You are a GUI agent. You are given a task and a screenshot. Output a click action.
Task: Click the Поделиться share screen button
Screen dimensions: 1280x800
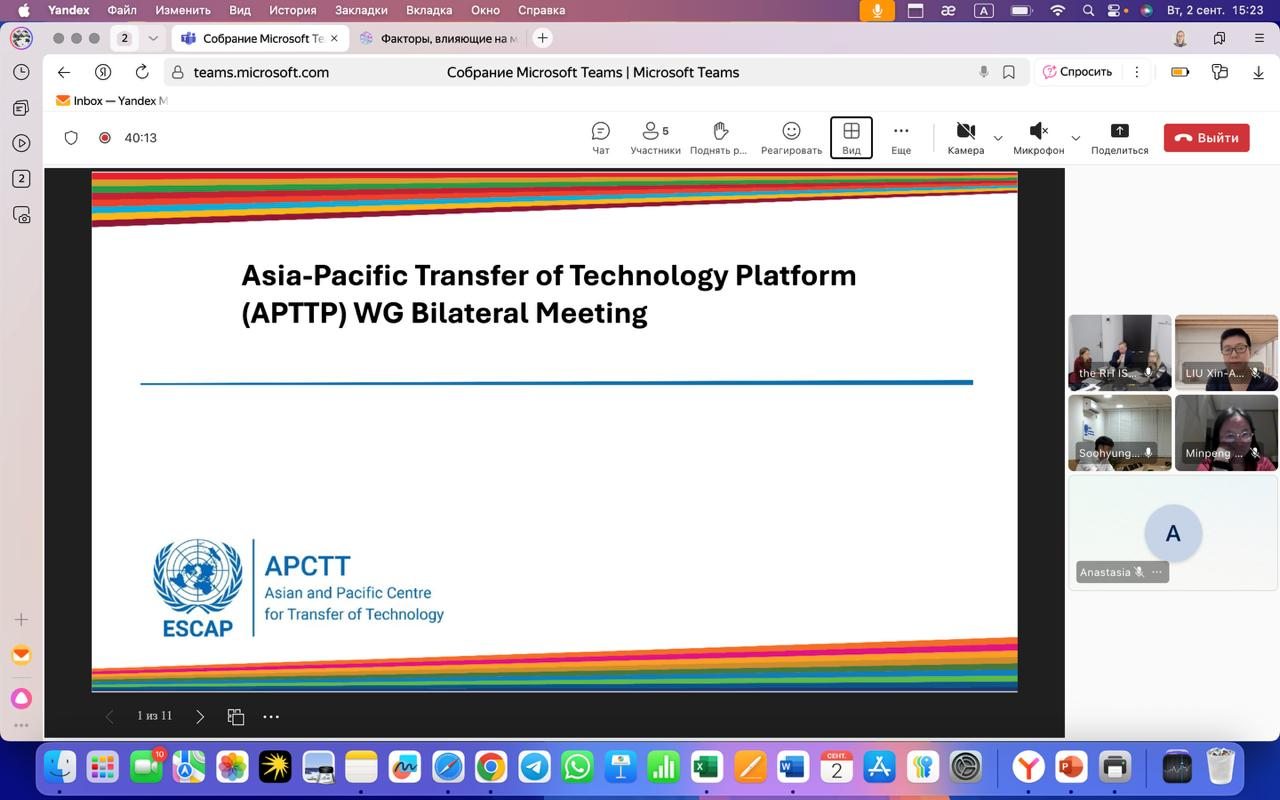[x=1119, y=138]
